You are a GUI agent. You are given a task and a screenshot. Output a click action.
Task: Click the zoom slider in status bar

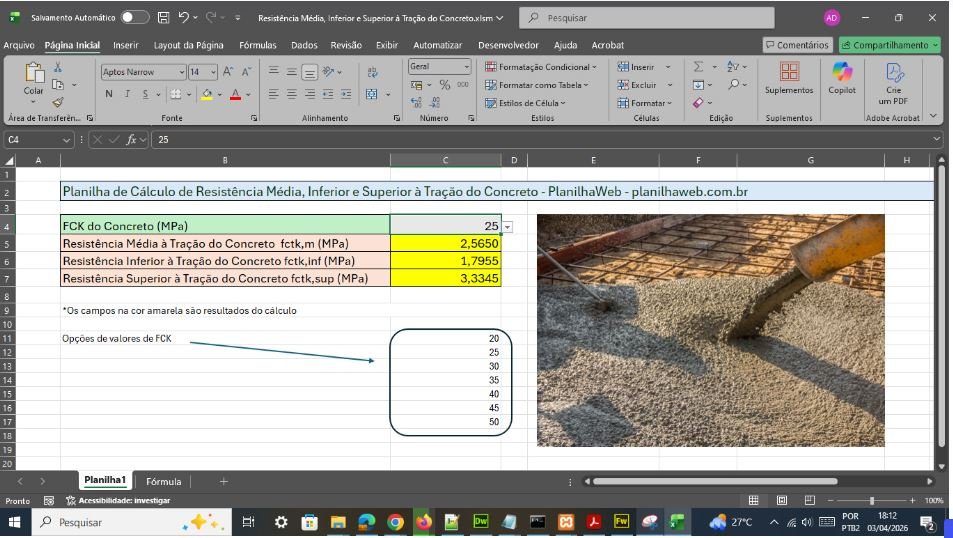(x=871, y=500)
